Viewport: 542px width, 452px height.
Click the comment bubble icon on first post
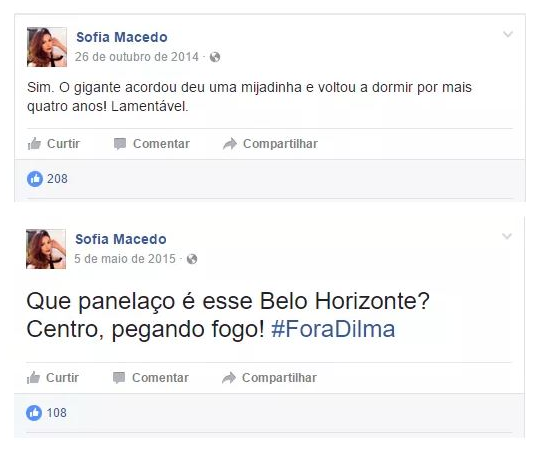click(x=120, y=144)
